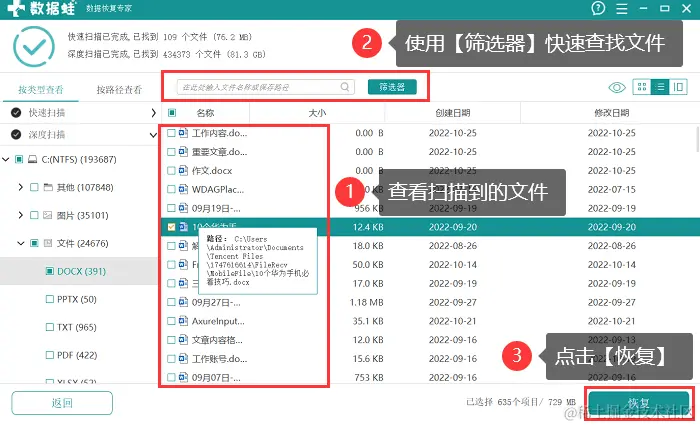700x426 pixels.
Task: Check the box for 作文.docx
Action: (171, 171)
